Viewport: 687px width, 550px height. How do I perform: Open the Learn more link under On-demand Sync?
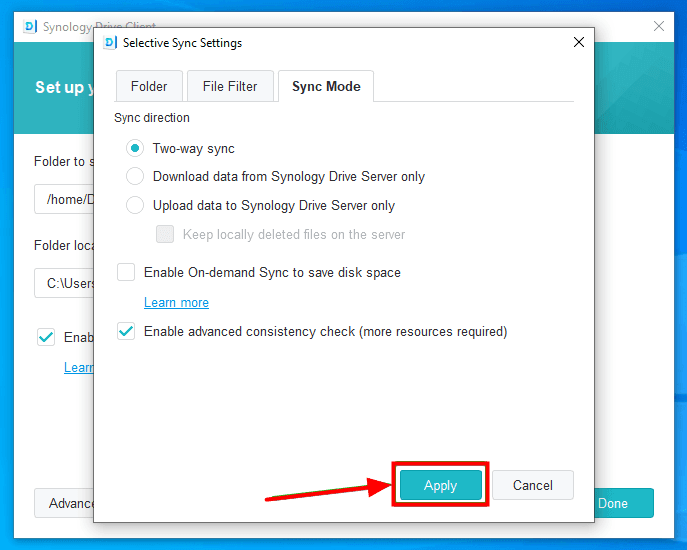tap(176, 302)
